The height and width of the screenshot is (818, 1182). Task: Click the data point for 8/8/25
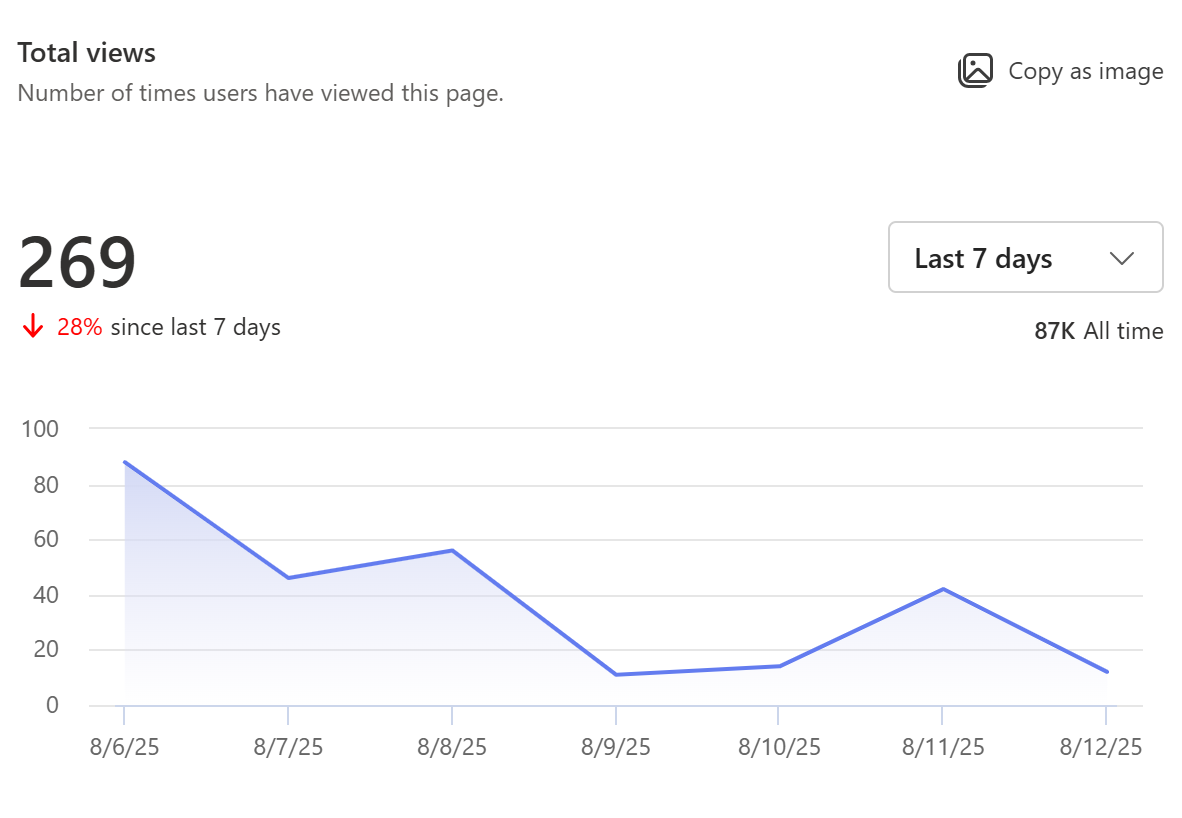click(x=453, y=550)
